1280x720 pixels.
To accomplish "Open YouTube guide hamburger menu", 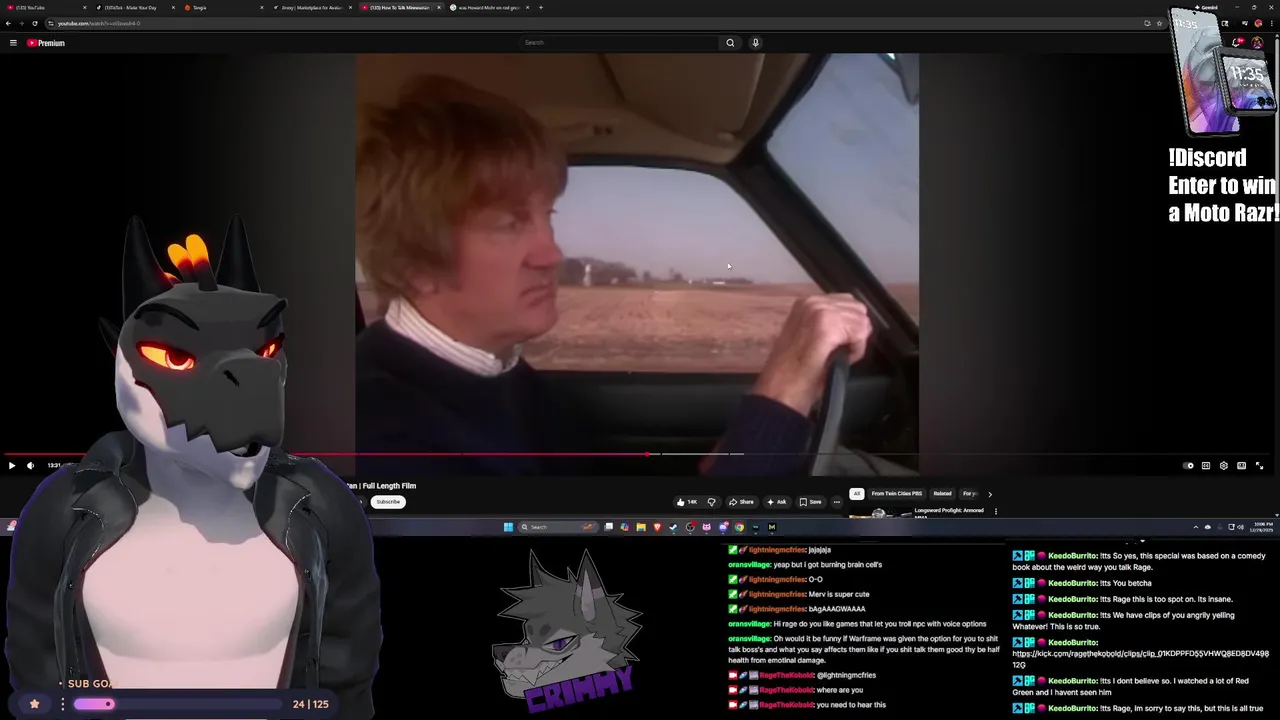I will [13, 43].
